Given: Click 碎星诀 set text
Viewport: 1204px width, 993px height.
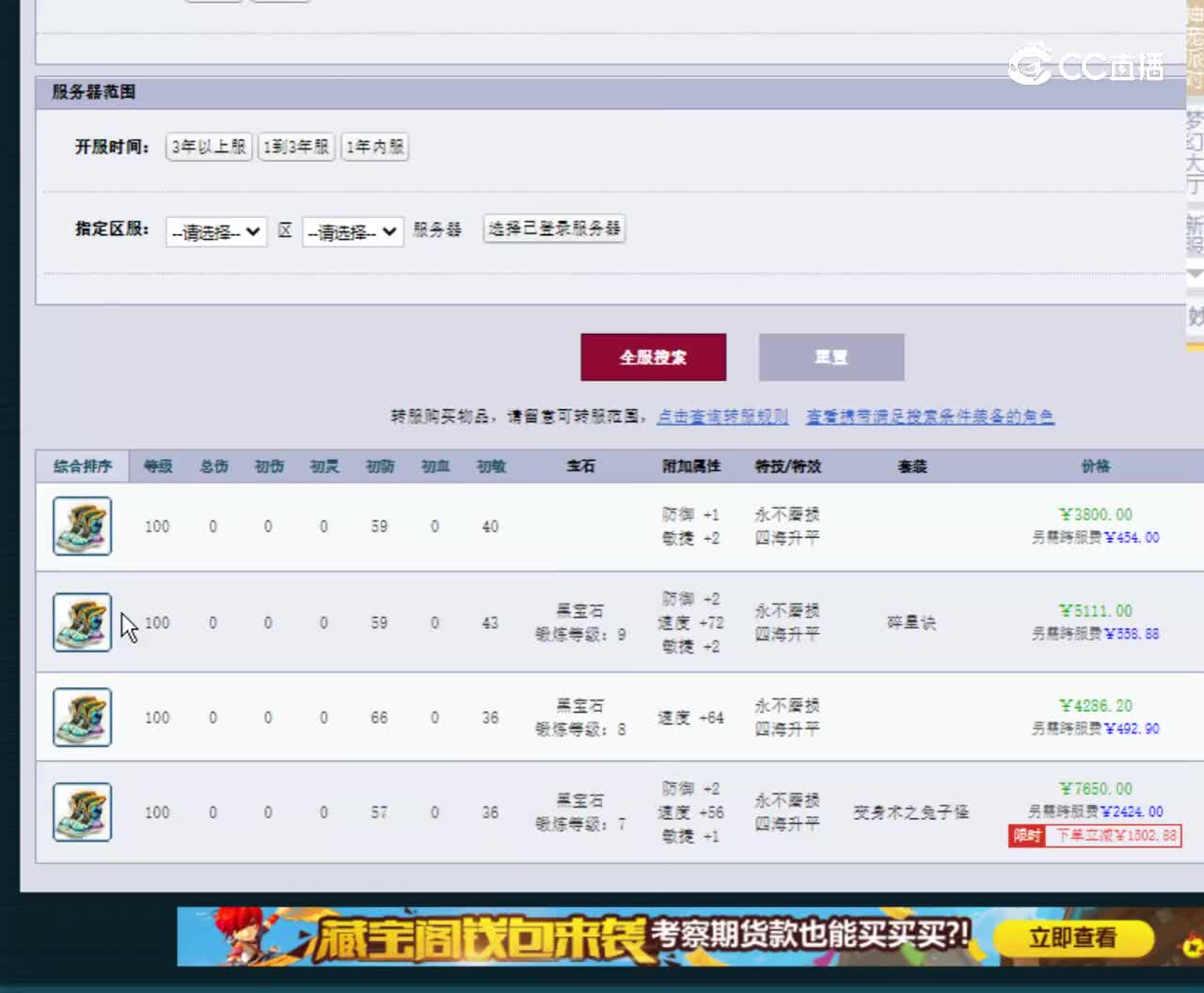Looking at the screenshot, I should click(911, 623).
